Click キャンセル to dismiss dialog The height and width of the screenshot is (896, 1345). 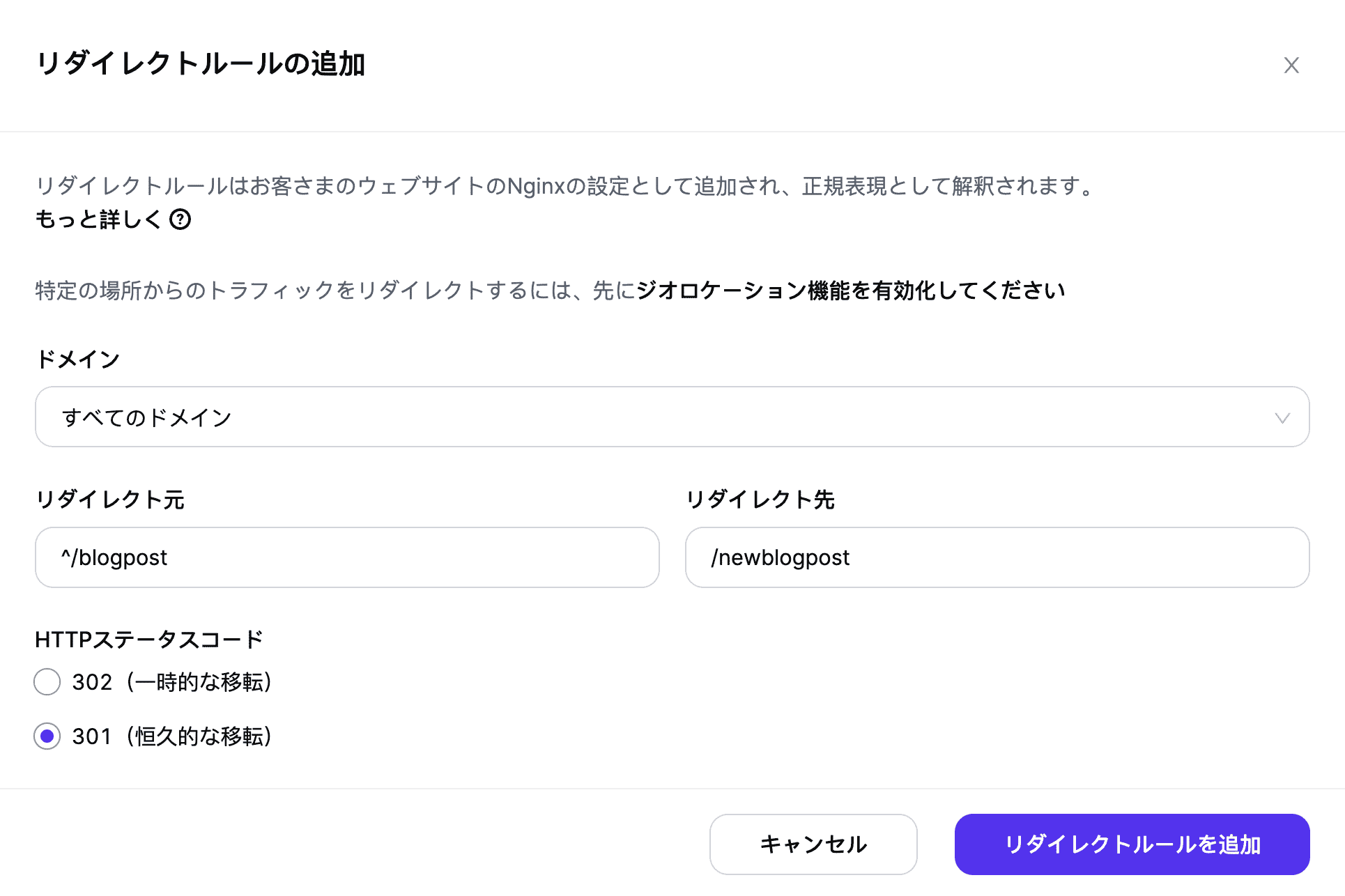[813, 844]
